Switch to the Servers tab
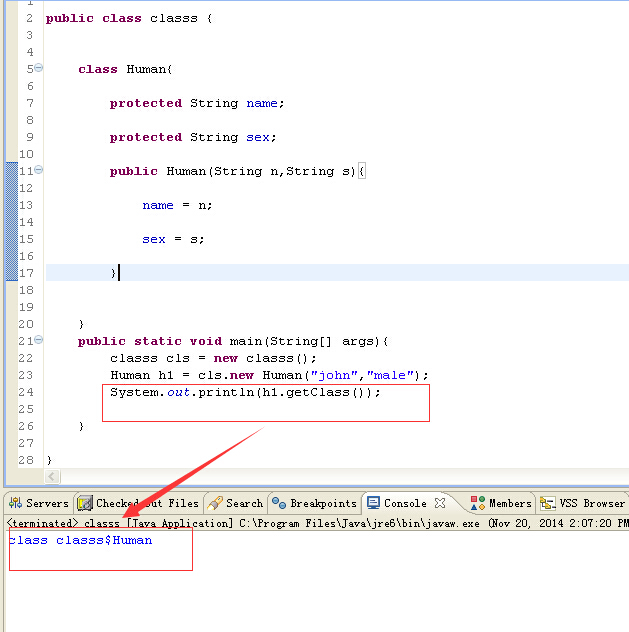The width and height of the screenshot is (629, 632). point(39,503)
